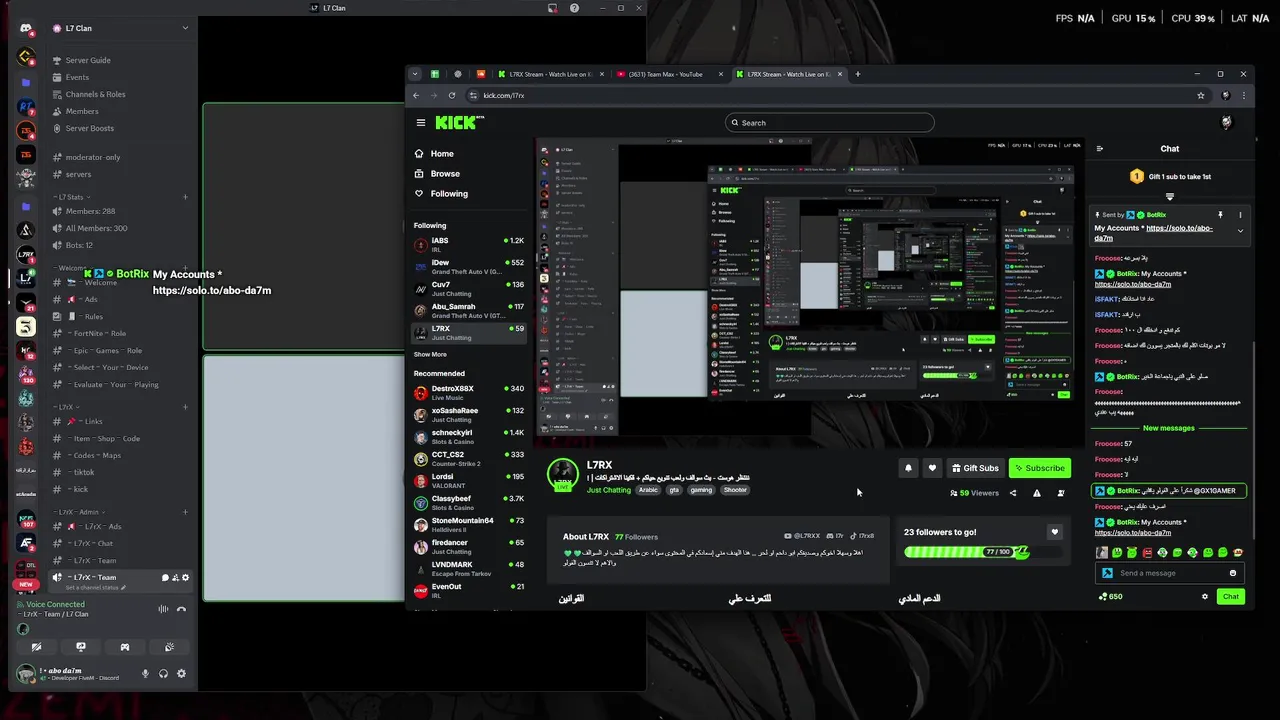Collapse the L7rX channel category
1280x720 pixels.
point(65,407)
